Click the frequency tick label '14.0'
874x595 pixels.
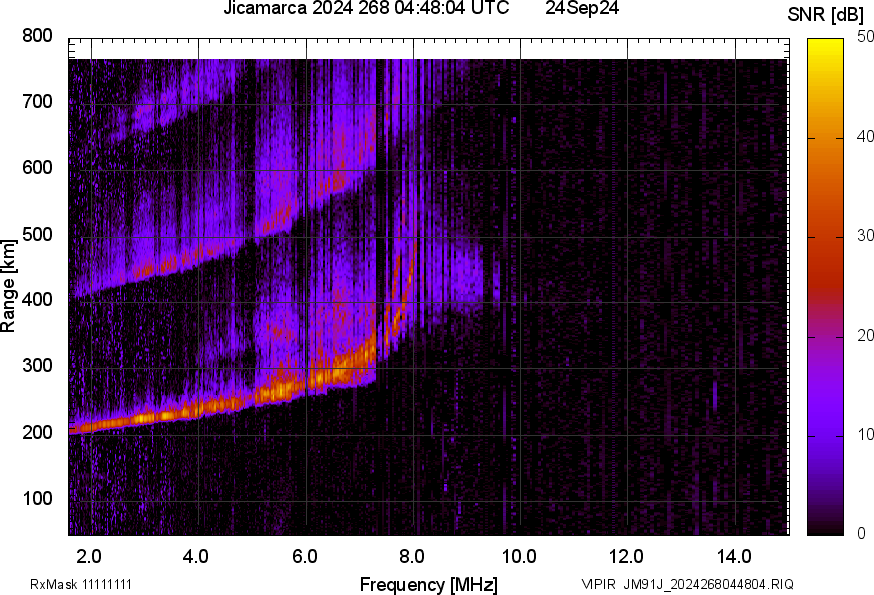734,557
